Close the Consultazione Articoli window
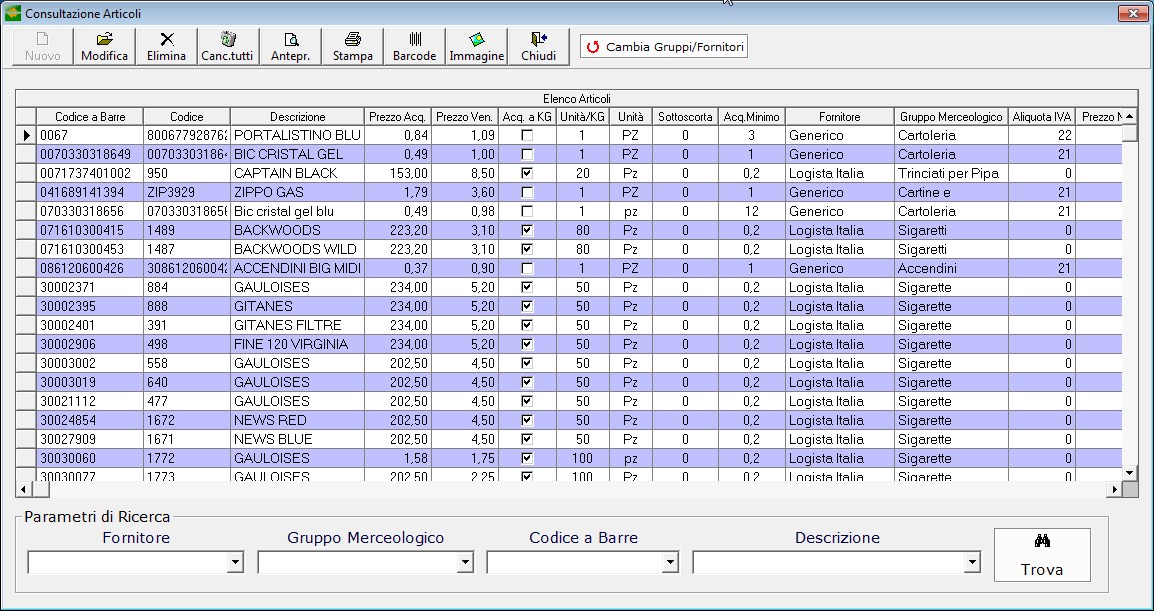This screenshot has width=1154, height=611. click(x=1132, y=13)
